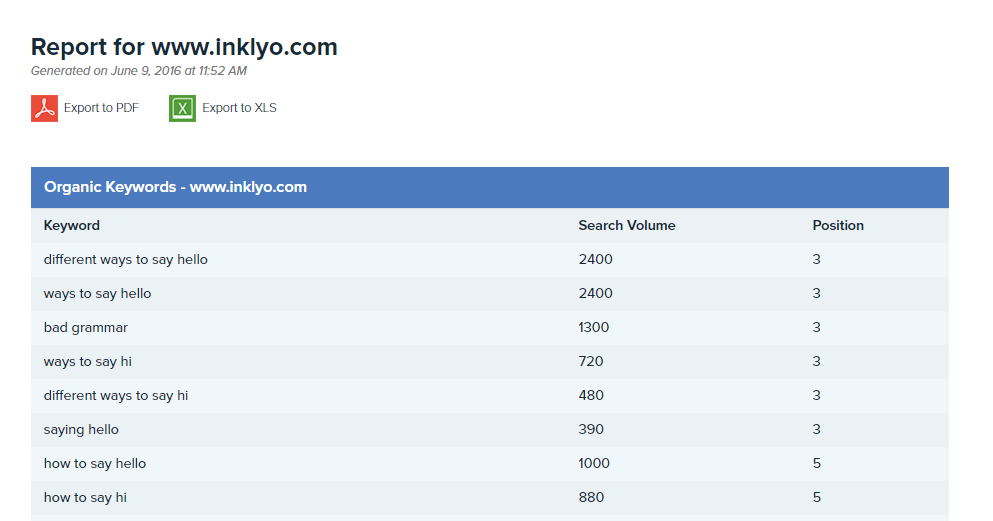Image resolution: width=993 pixels, height=521 pixels.
Task: Select keyword 'different ways to say hi'
Action: pos(116,396)
